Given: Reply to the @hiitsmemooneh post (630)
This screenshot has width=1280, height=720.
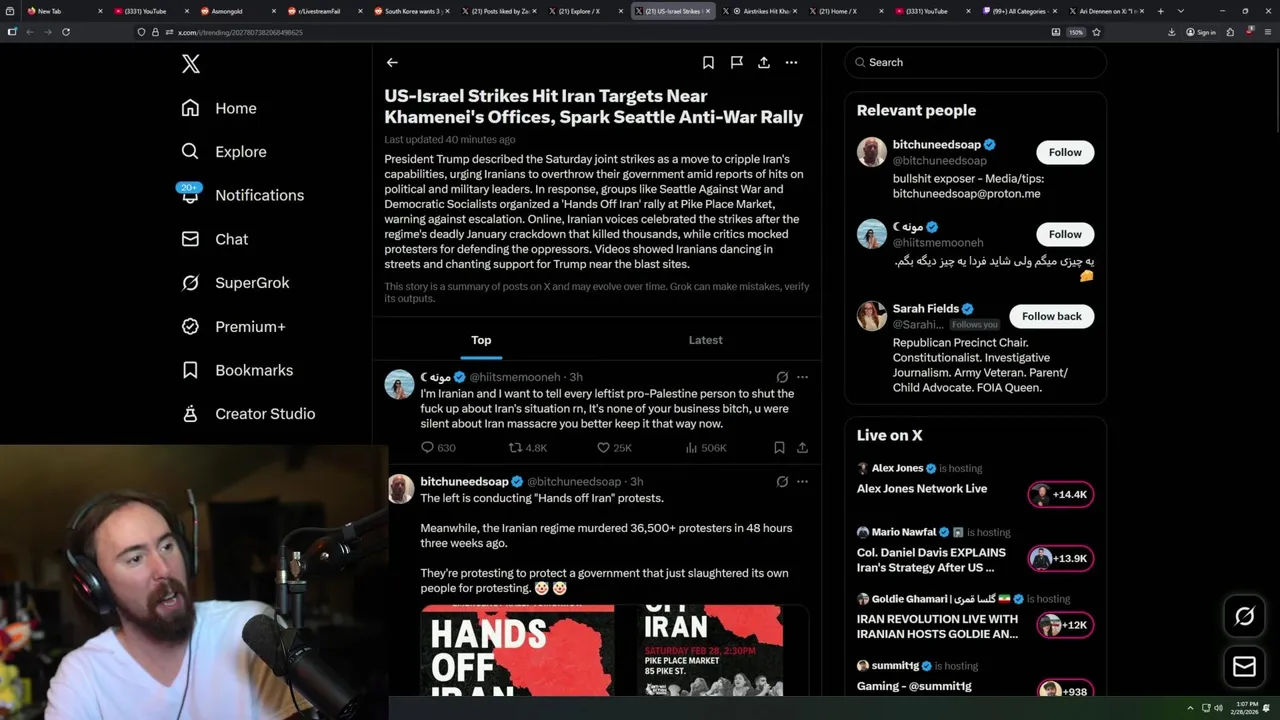Looking at the screenshot, I should pos(438,448).
